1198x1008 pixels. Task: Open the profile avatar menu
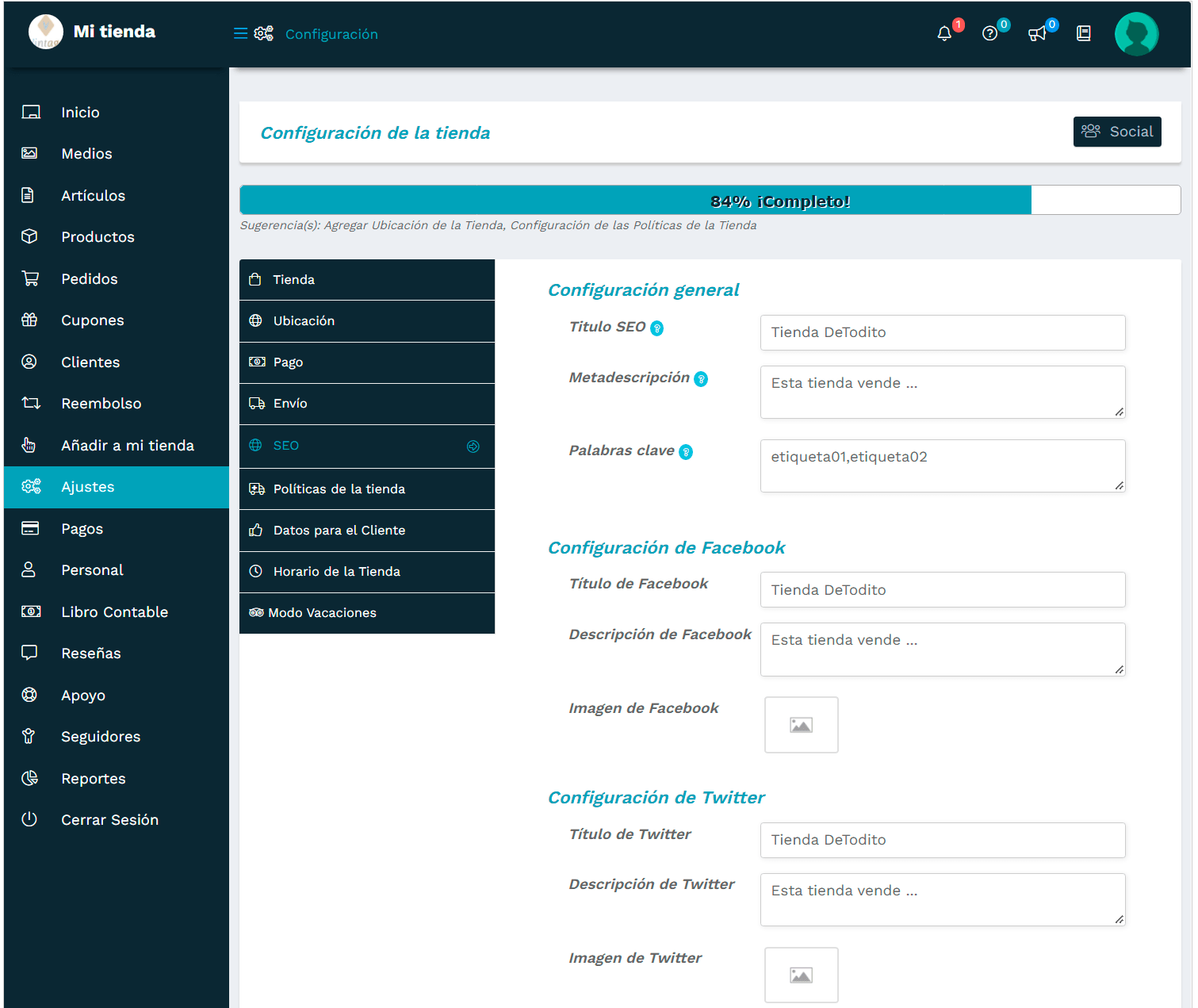click(1137, 33)
